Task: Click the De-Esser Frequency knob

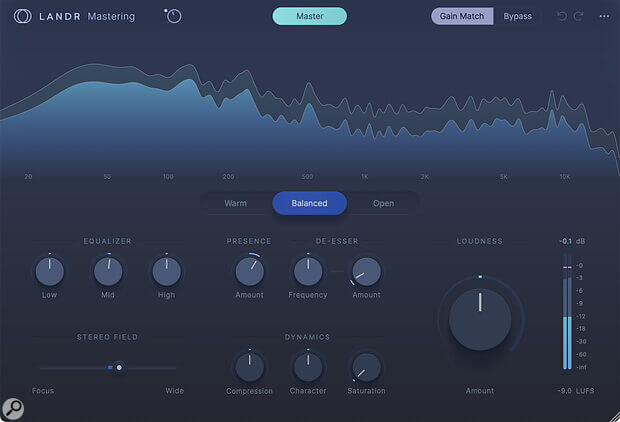Action: (x=308, y=271)
